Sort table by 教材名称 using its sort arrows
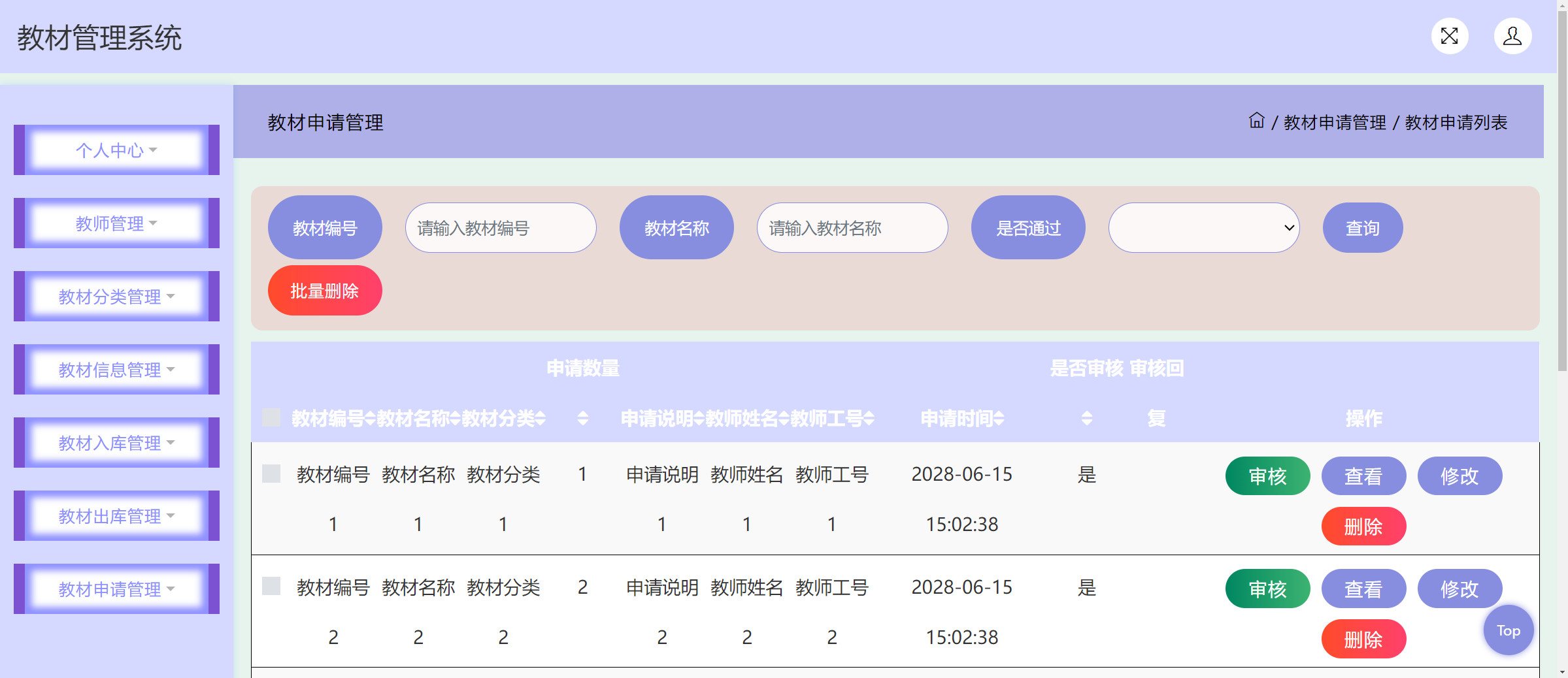This screenshot has width=1568, height=678. [455, 419]
